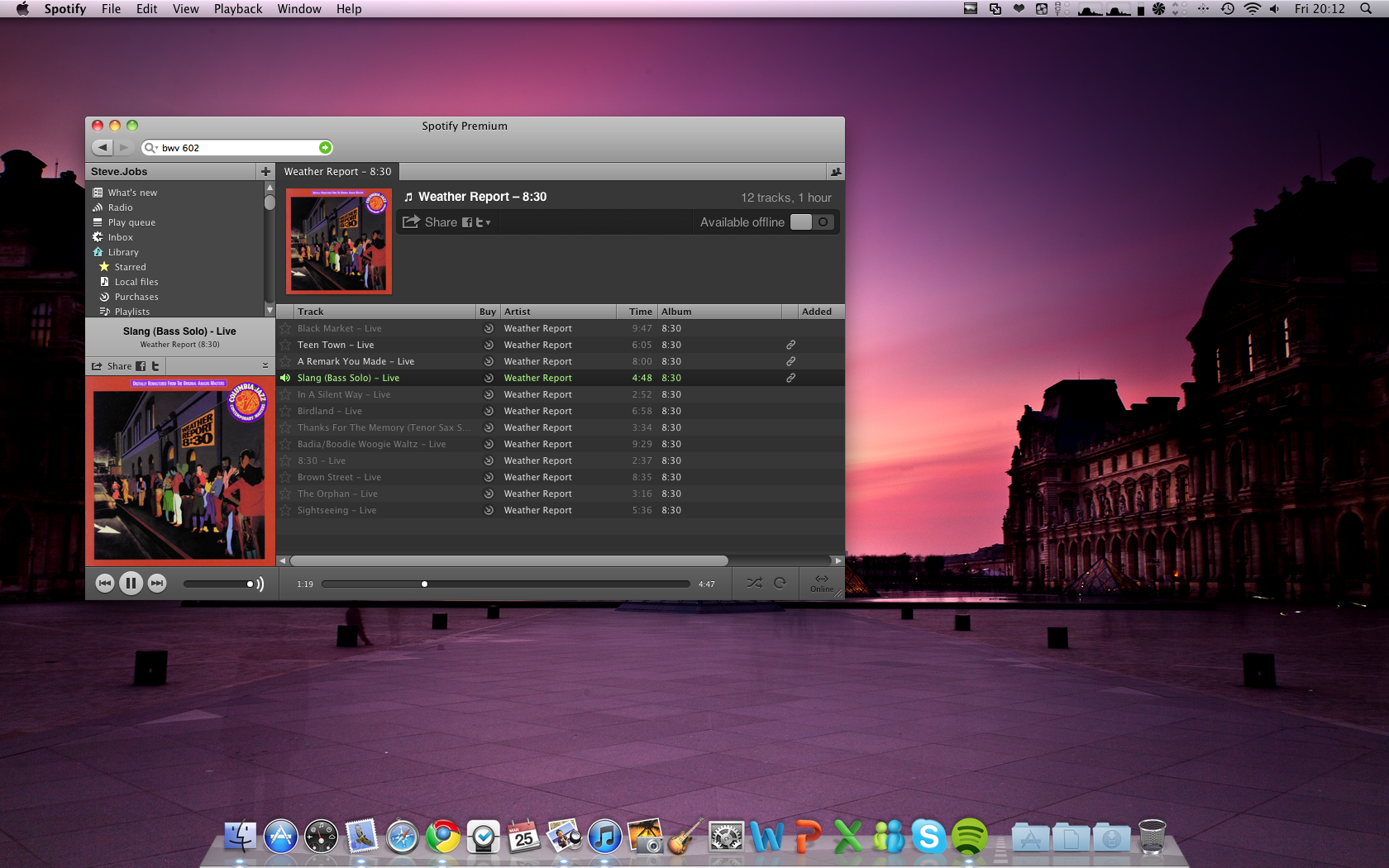Click the album cover thumbnail in header

point(339,241)
